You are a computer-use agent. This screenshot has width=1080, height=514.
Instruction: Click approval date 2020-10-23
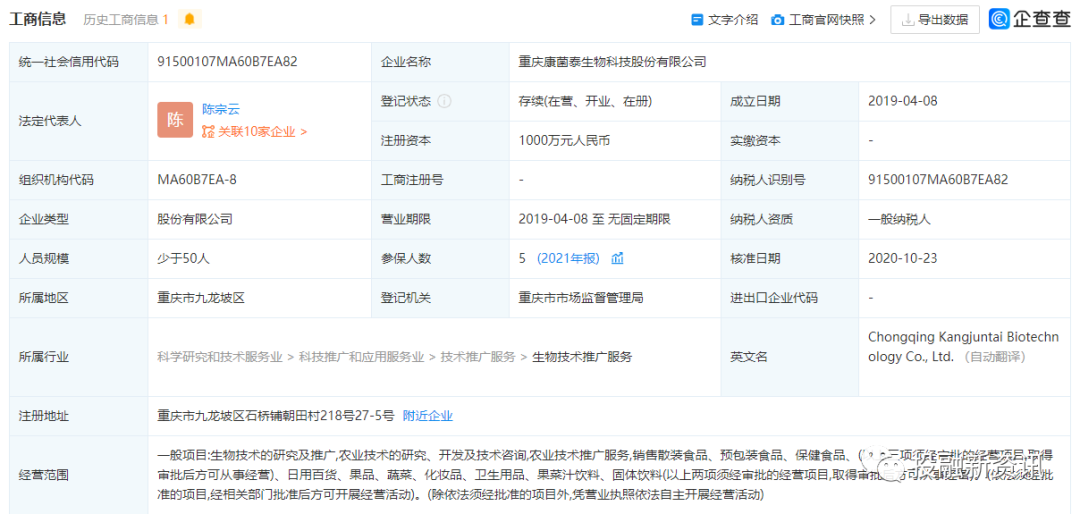tap(903, 258)
